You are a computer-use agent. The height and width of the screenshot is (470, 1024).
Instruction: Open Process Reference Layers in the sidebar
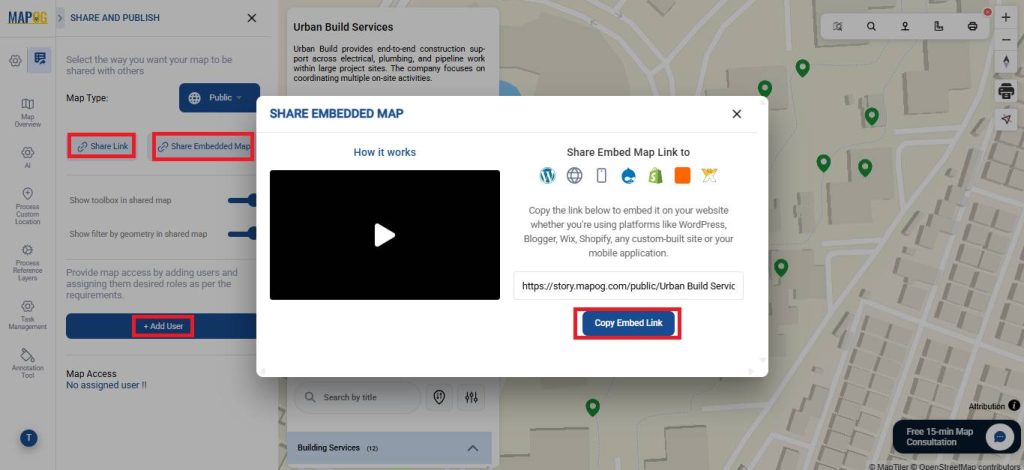(x=27, y=262)
